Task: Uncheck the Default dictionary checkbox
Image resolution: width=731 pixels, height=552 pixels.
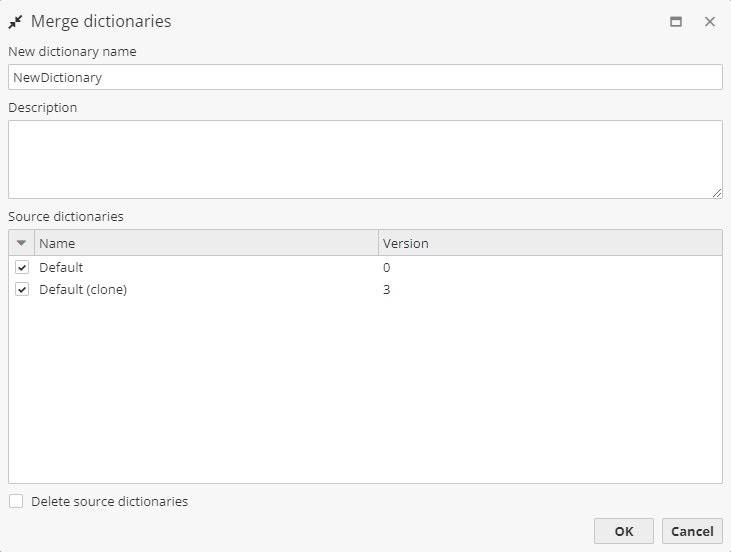Action: [22, 268]
